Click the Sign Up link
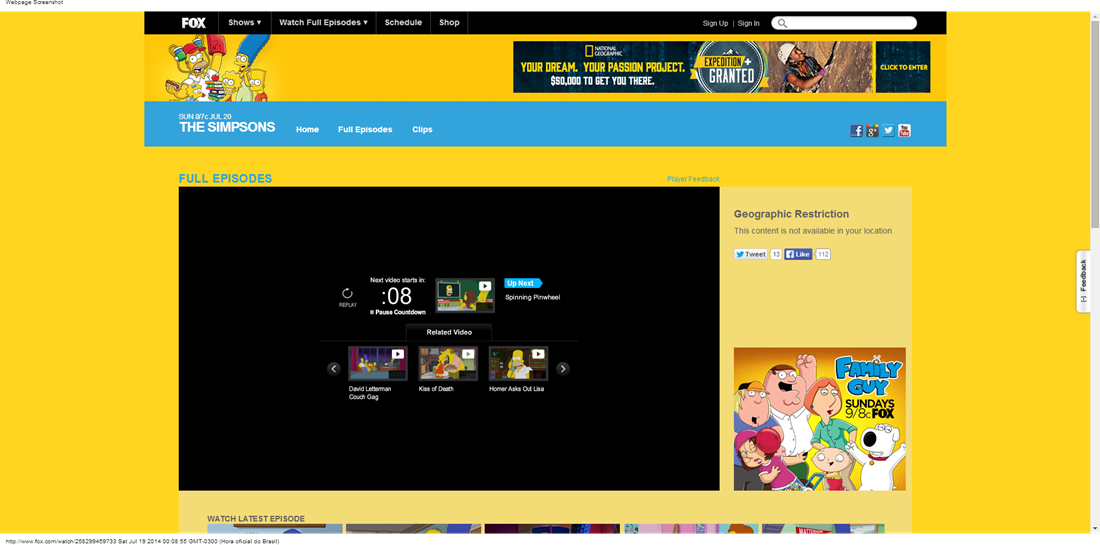The height and width of the screenshot is (545, 1100). pos(715,23)
